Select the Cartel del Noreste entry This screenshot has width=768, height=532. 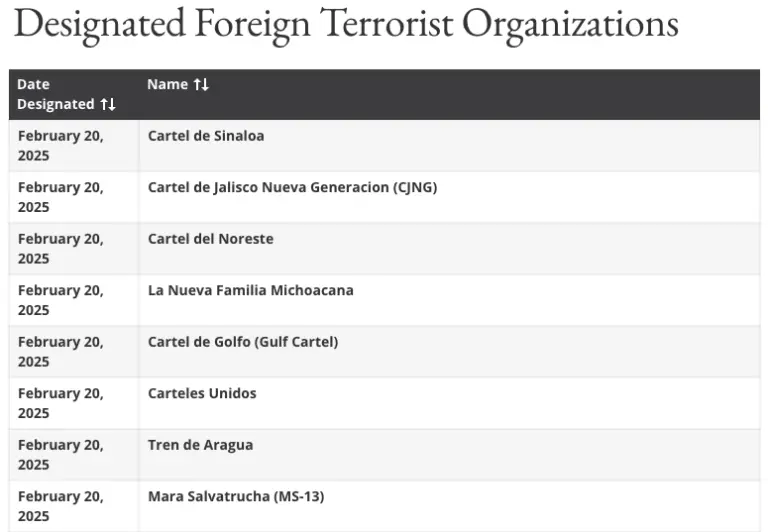pos(210,239)
